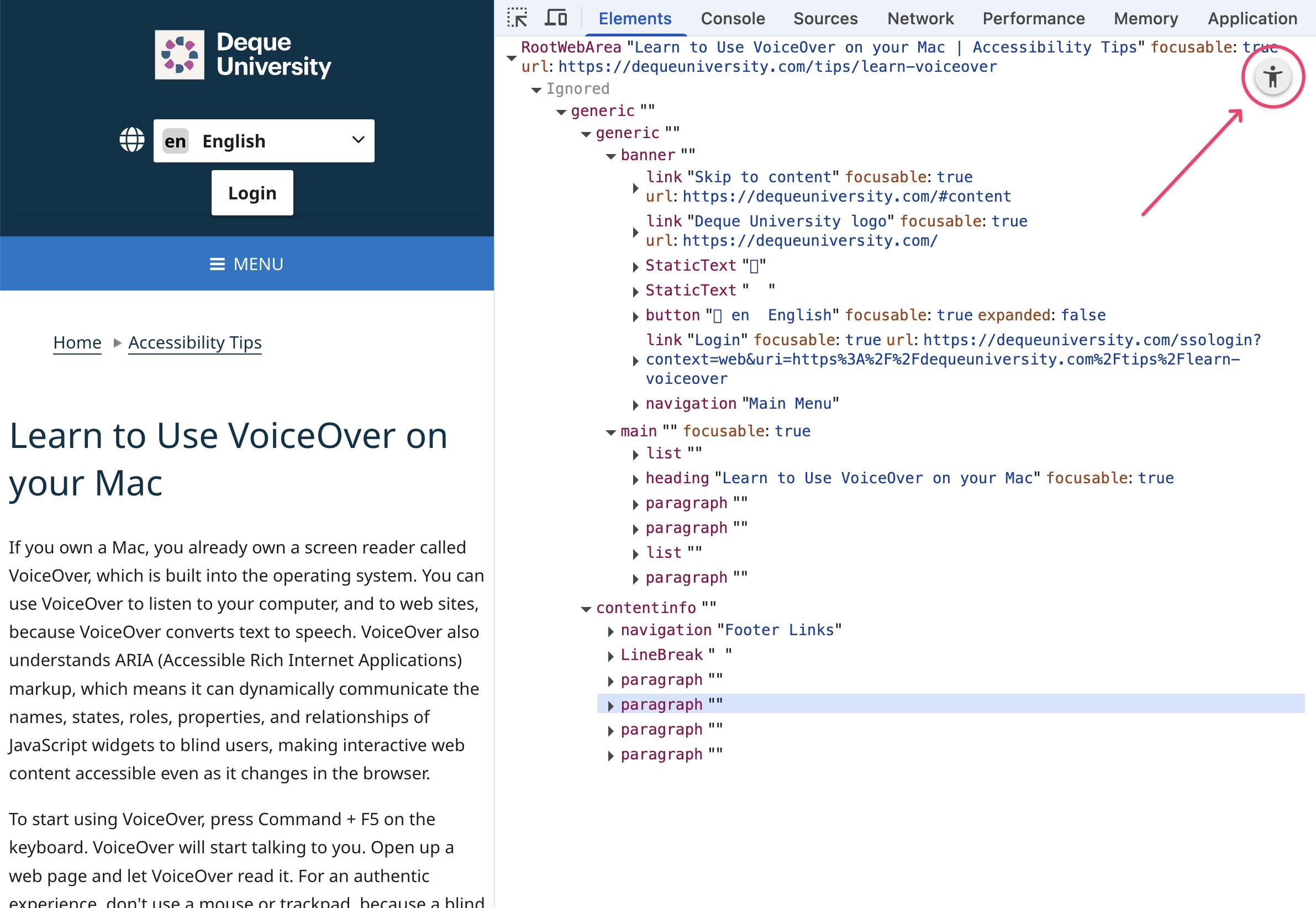Switch to the Console tab
1316x908 pixels.
tap(732, 18)
